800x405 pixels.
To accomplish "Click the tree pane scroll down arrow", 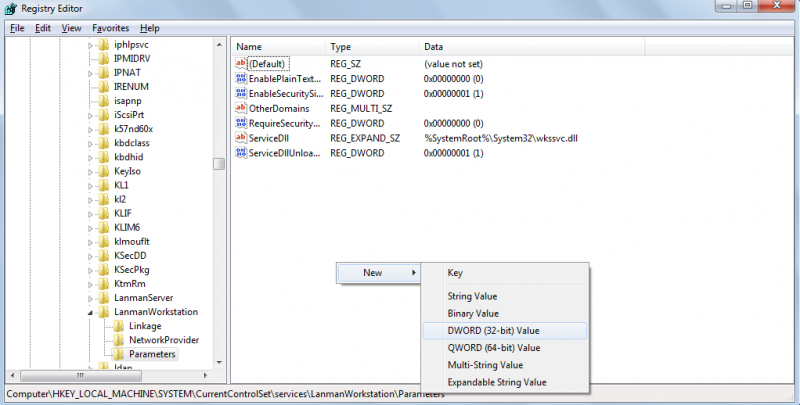I will pyautogui.click(x=219, y=363).
